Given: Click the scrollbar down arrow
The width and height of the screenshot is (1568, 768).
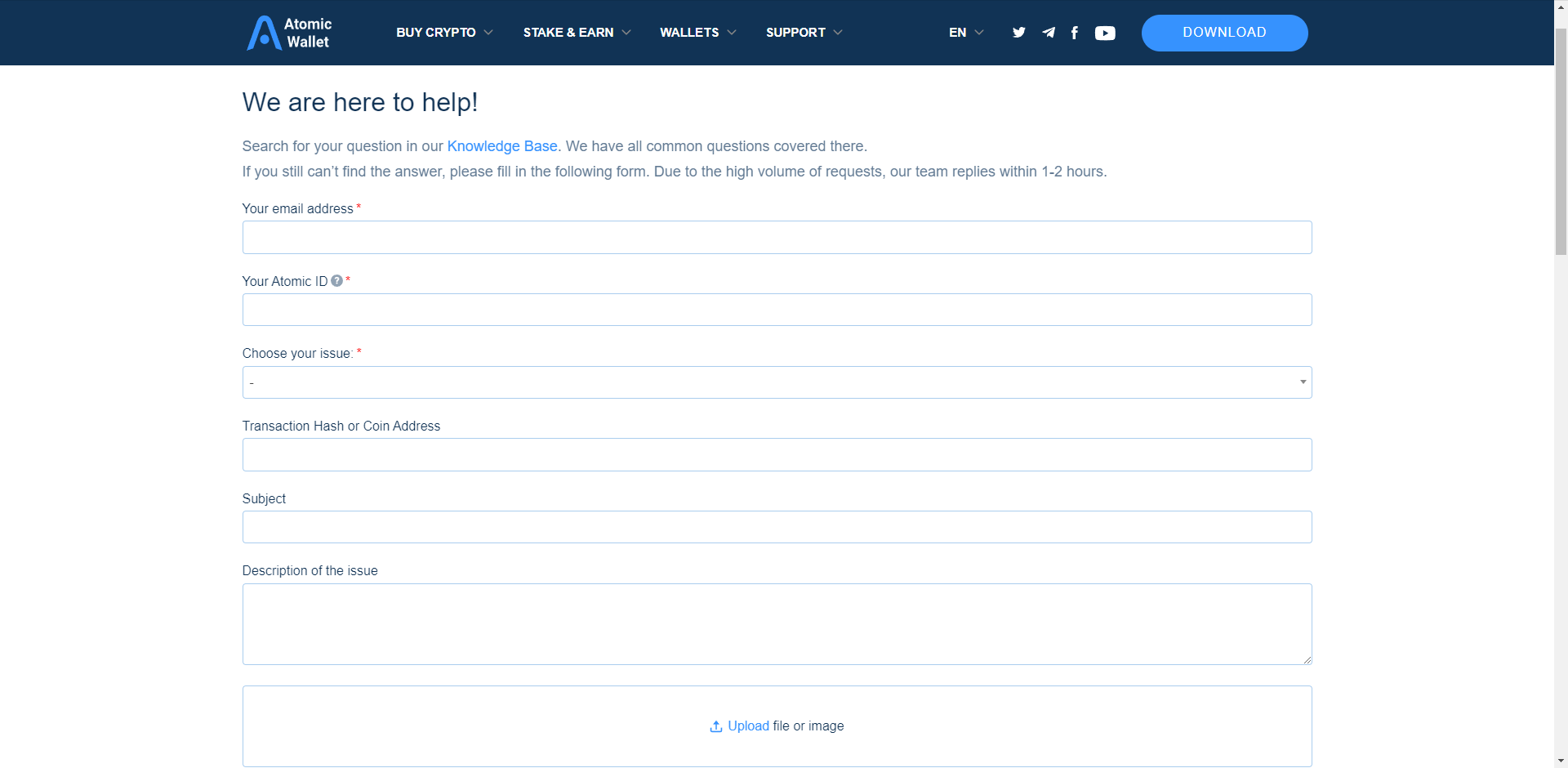Looking at the screenshot, I should click(1561, 761).
